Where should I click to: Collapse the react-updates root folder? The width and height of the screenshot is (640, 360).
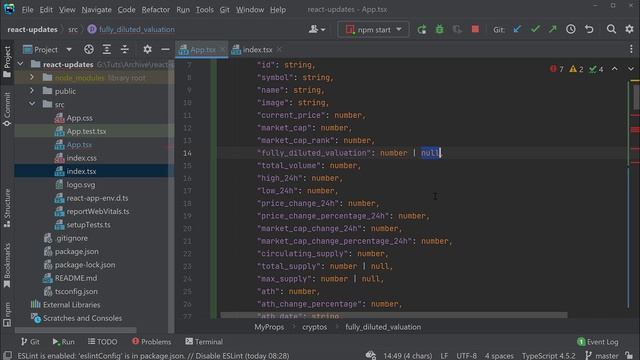(20, 64)
